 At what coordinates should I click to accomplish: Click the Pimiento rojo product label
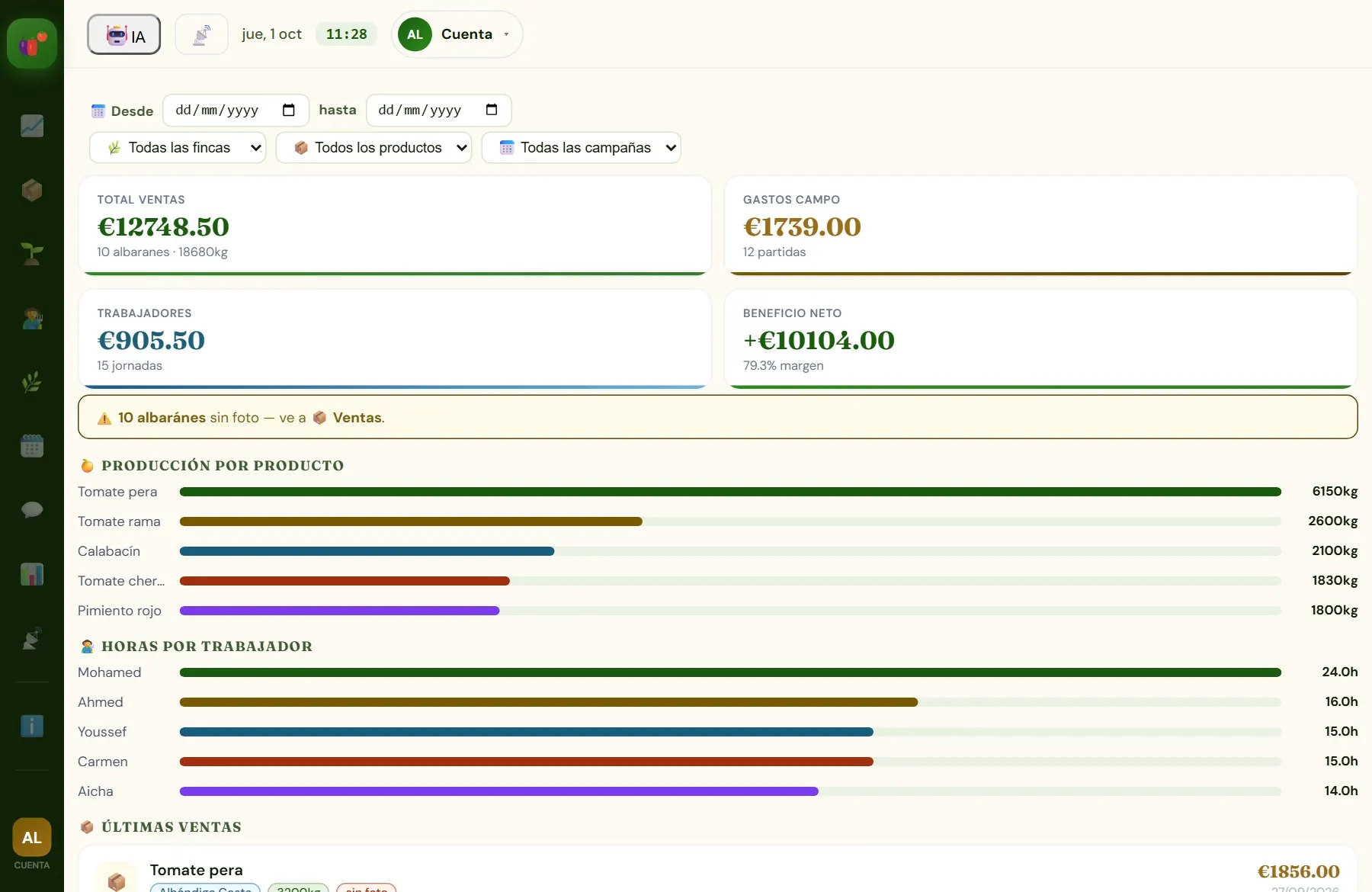click(120, 611)
